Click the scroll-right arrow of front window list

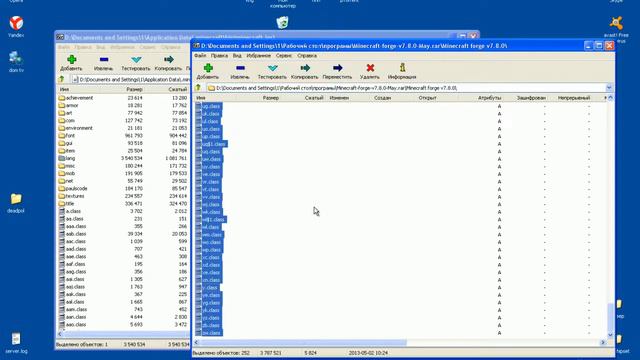603,342
